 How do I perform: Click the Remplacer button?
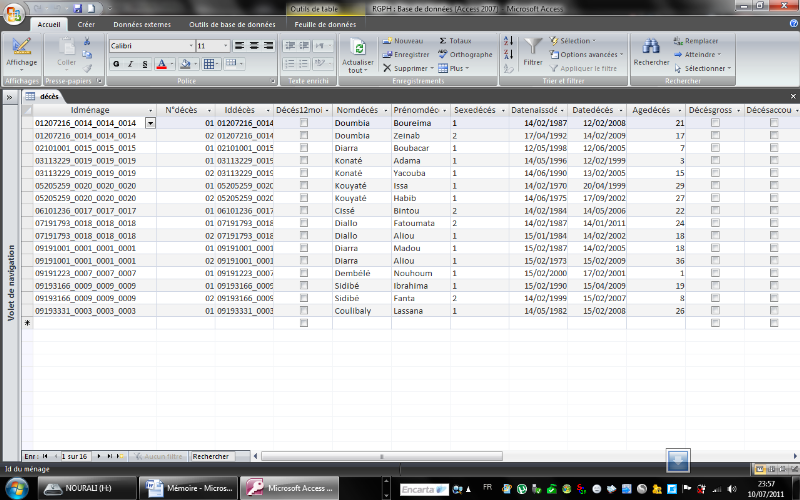pos(702,41)
